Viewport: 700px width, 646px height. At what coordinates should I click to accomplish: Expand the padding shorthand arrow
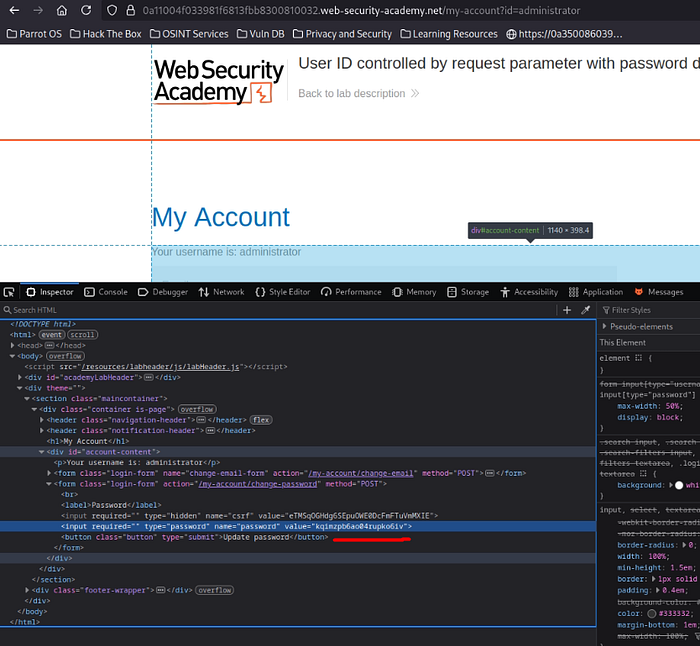(658, 590)
